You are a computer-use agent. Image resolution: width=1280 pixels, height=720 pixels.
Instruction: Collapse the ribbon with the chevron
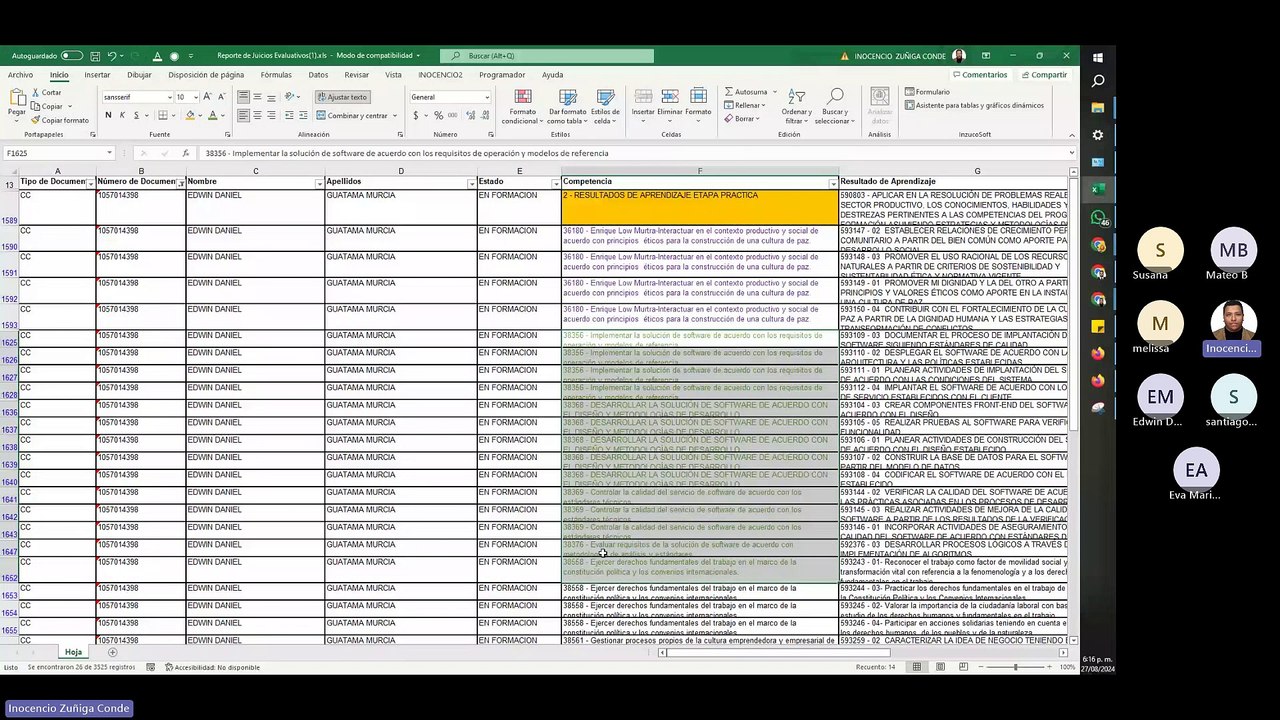(1072, 134)
